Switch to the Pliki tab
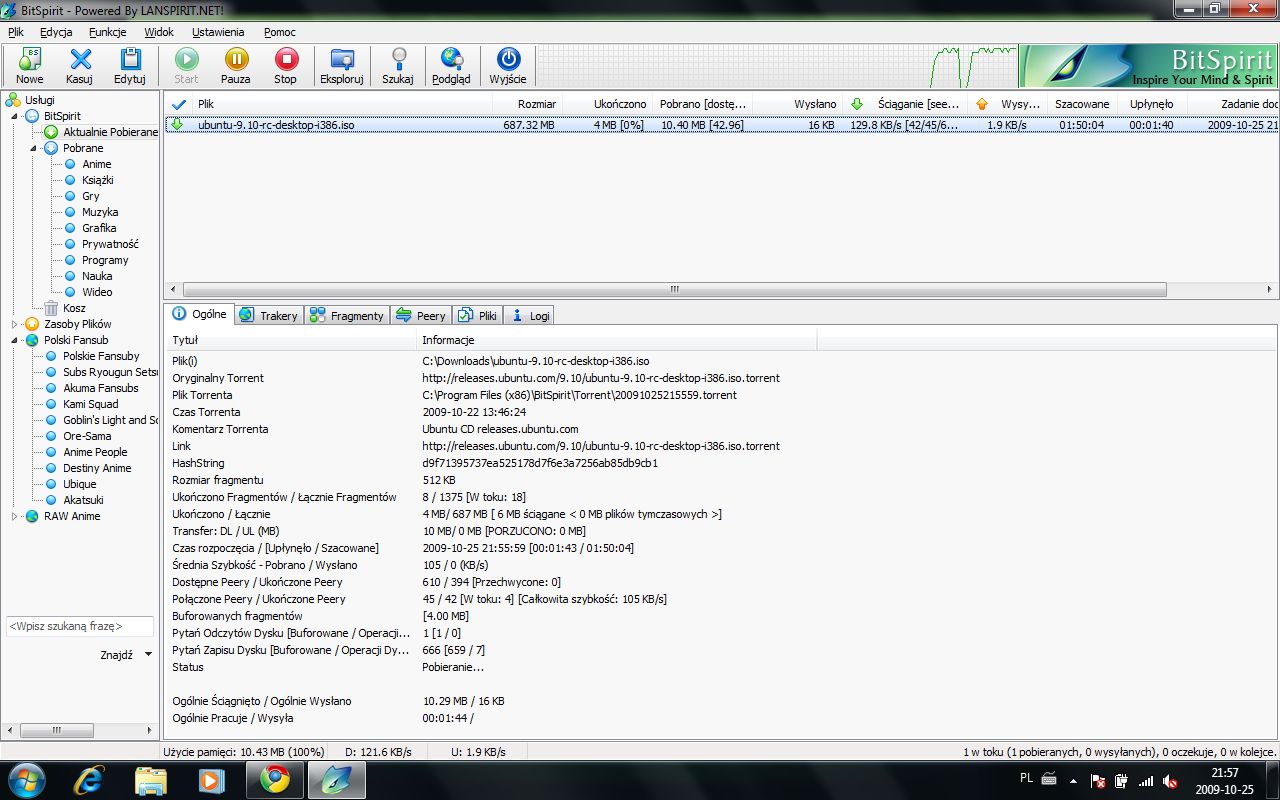This screenshot has width=1280, height=800. click(477, 315)
